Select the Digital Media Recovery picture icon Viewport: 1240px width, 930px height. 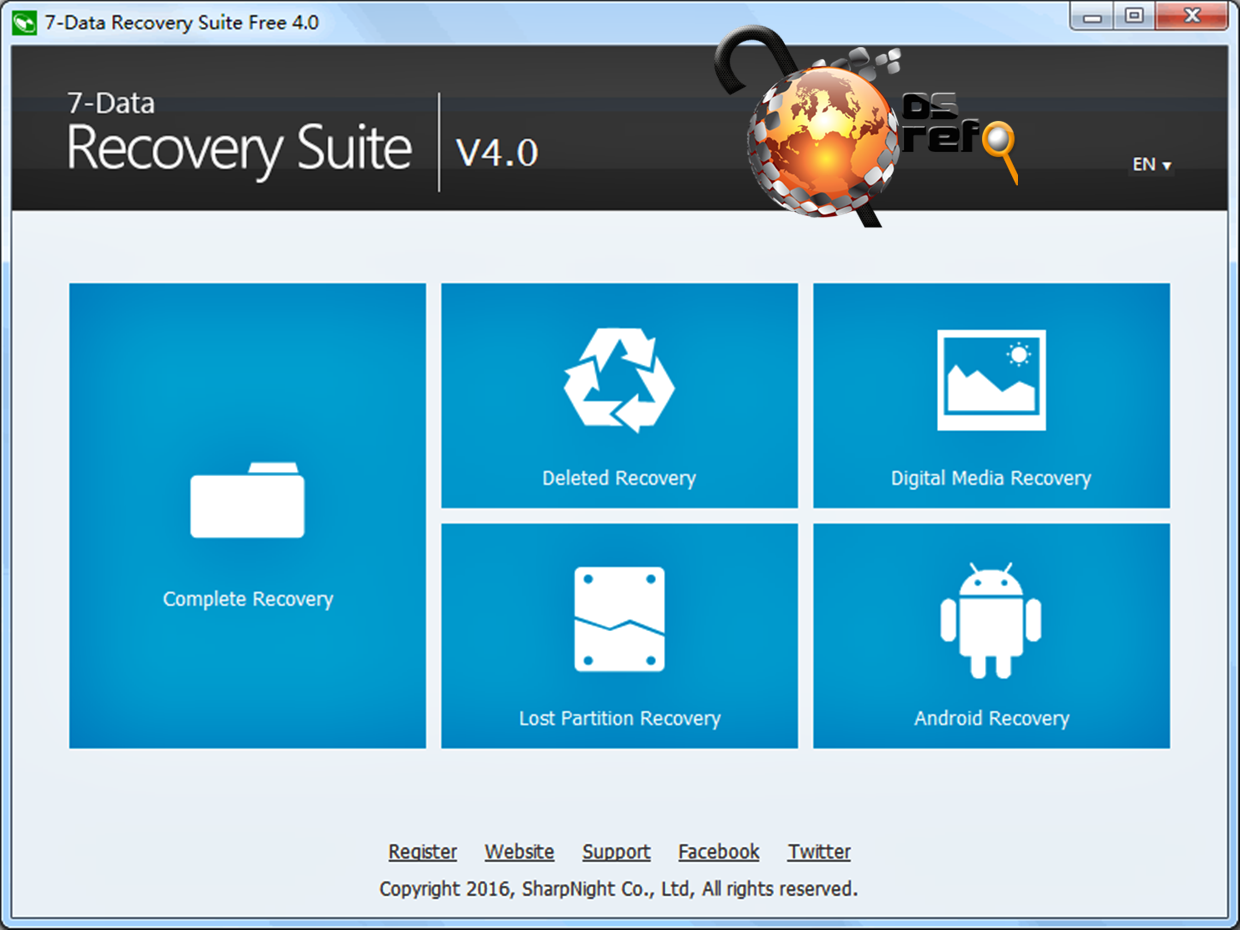pyautogui.click(x=991, y=380)
